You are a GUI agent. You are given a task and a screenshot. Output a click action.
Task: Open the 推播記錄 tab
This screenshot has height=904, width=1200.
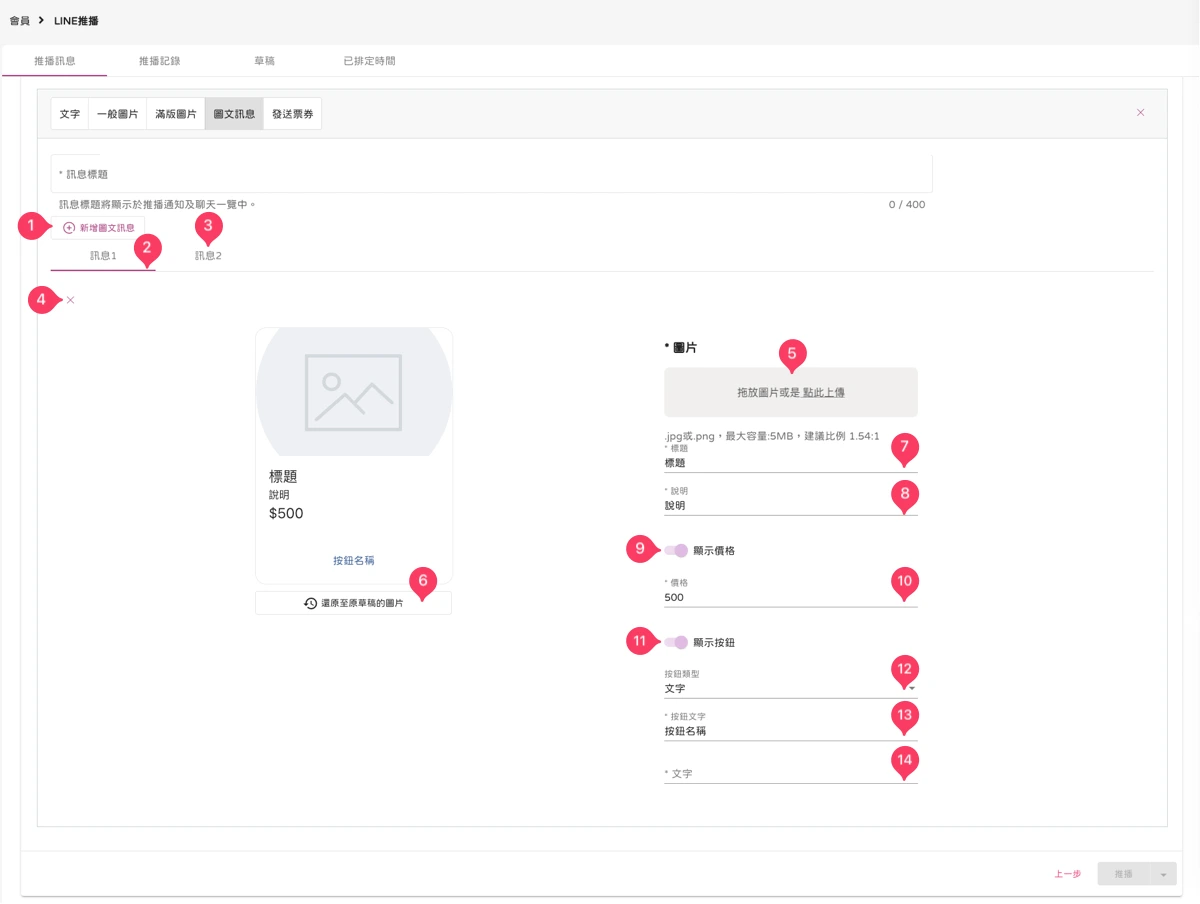(160, 61)
